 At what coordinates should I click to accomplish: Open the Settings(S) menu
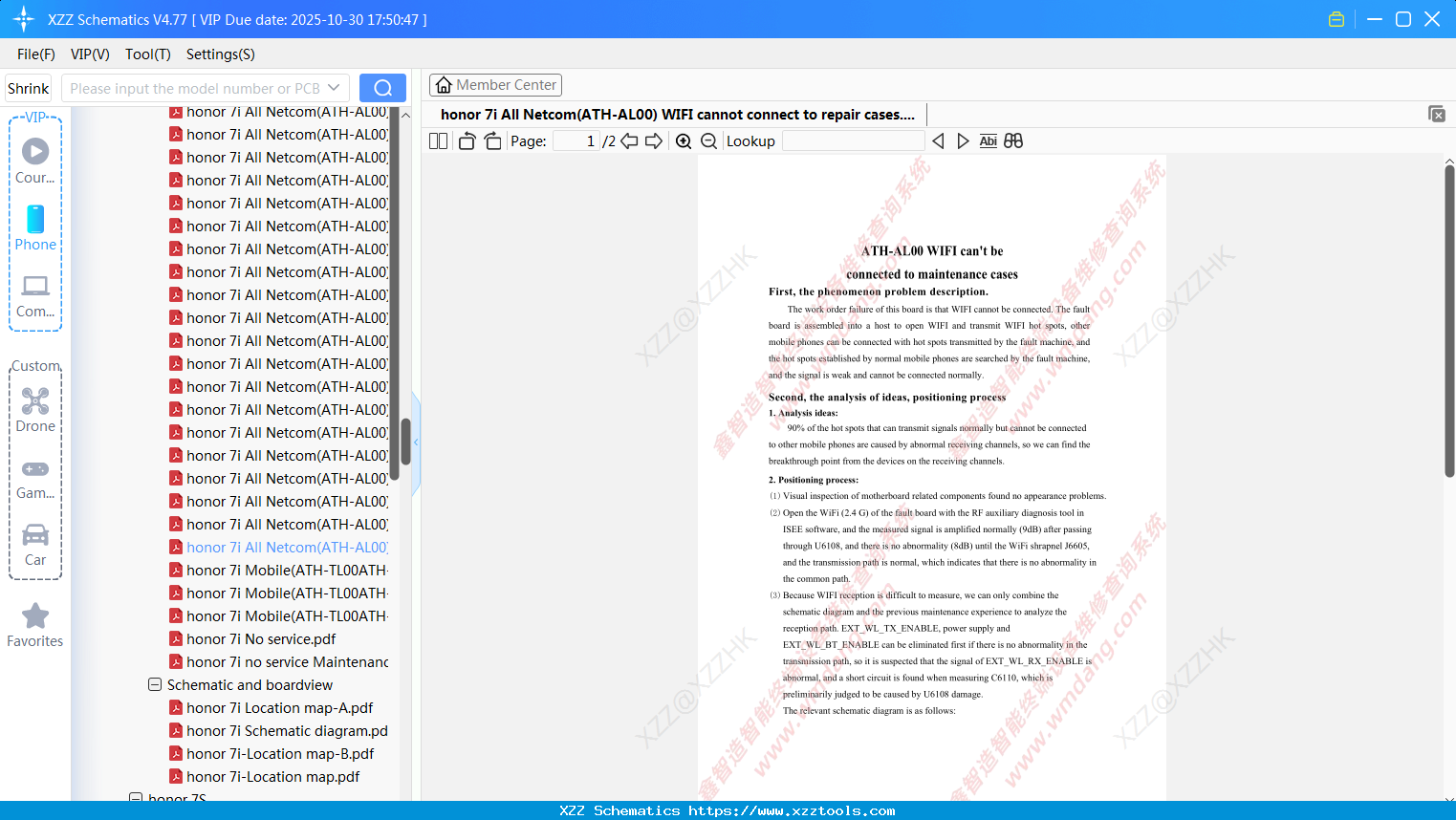tap(221, 54)
